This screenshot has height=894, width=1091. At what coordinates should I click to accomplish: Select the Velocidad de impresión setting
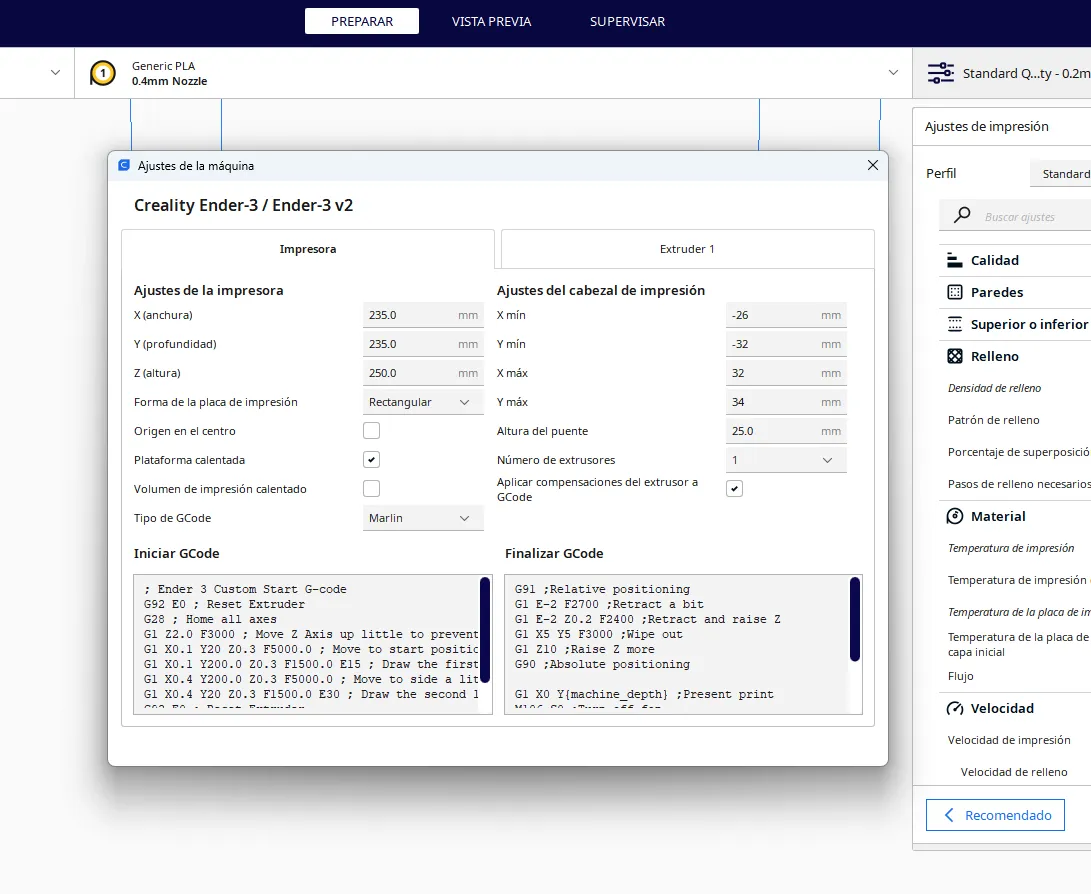[1009, 740]
